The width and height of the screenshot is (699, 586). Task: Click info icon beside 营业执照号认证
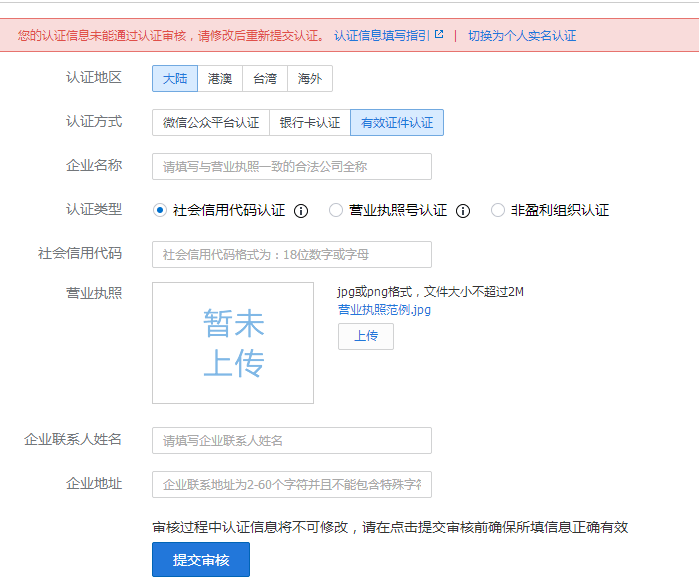(x=463, y=211)
